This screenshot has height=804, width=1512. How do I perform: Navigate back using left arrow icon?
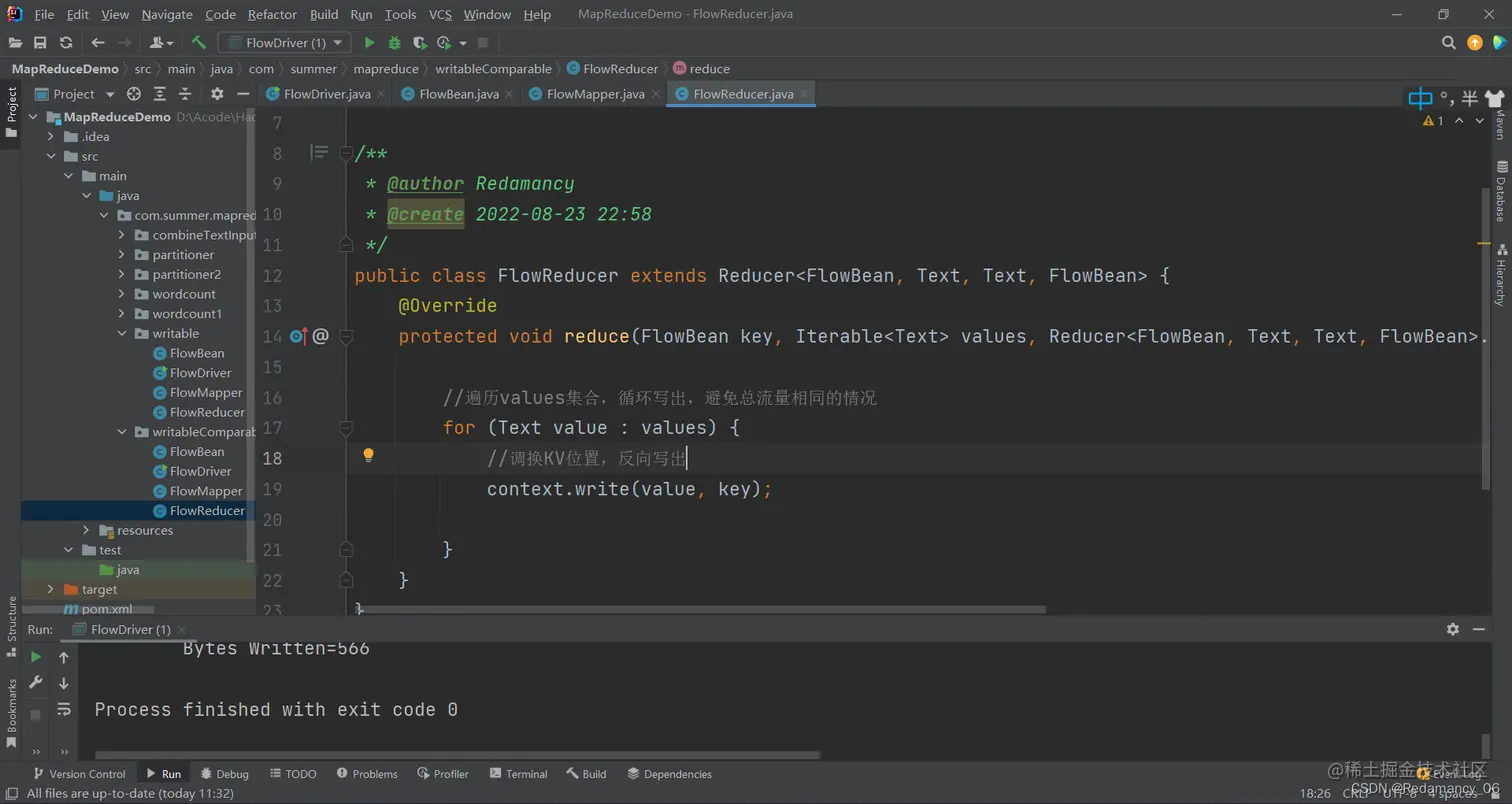tap(98, 43)
